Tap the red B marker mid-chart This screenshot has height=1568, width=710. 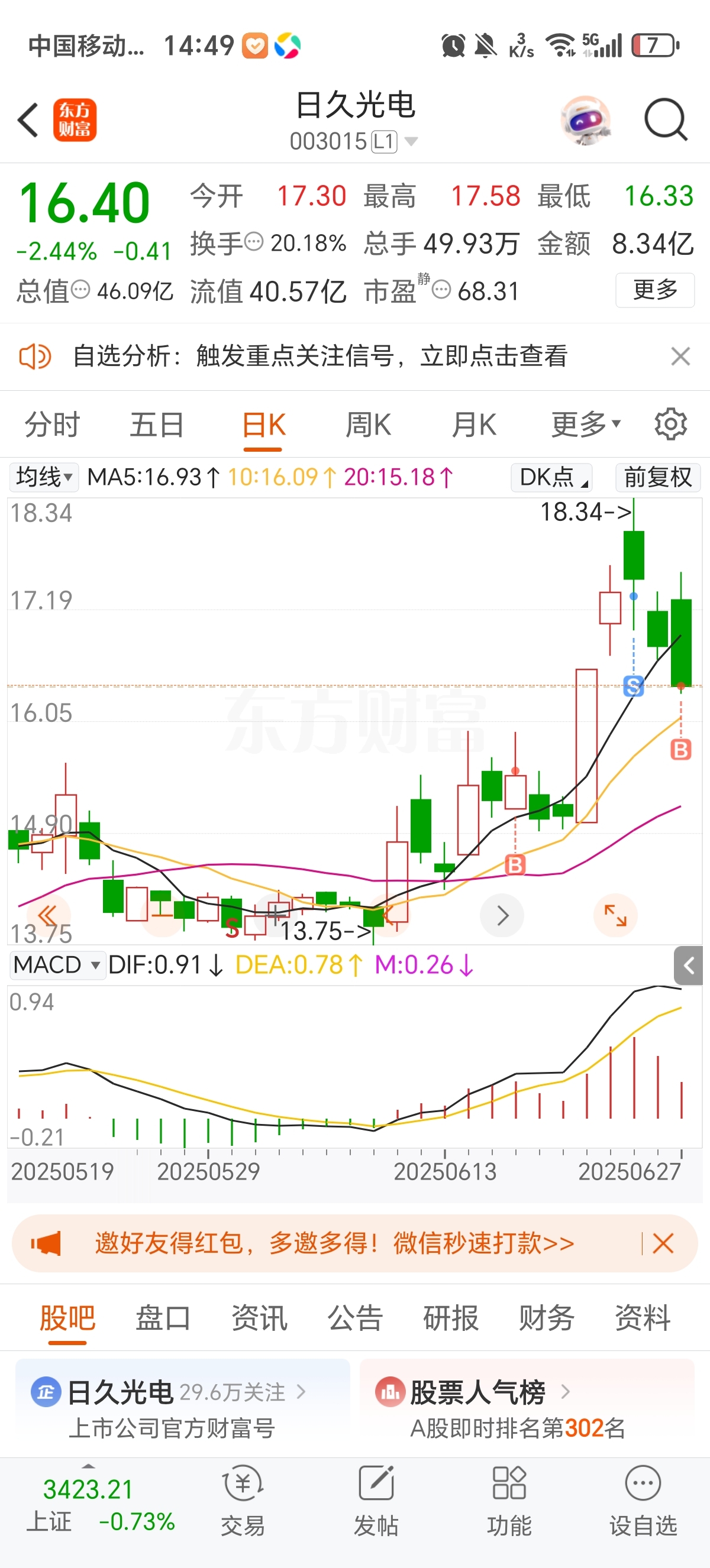pyautogui.click(x=515, y=864)
